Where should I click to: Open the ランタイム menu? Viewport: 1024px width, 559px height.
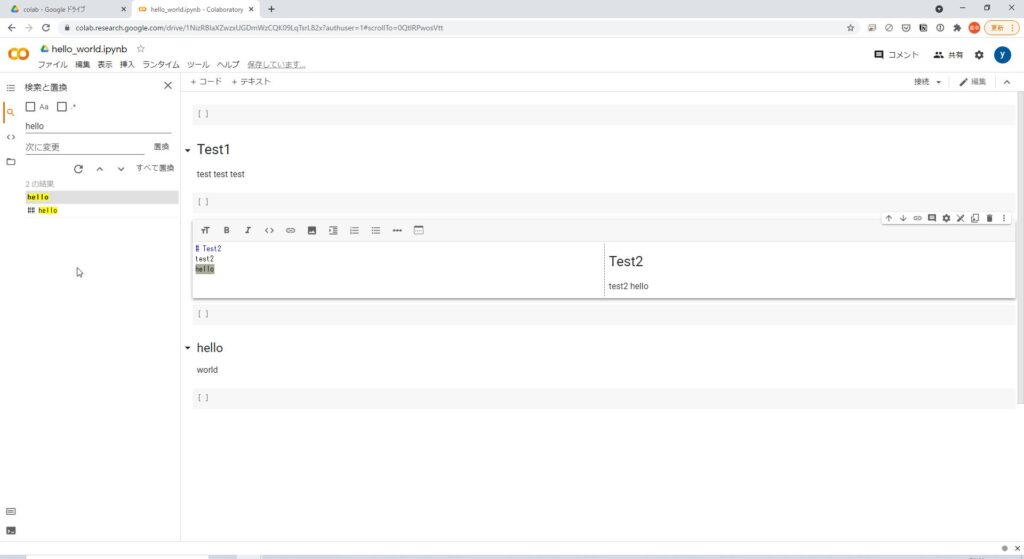click(x=161, y=65)
